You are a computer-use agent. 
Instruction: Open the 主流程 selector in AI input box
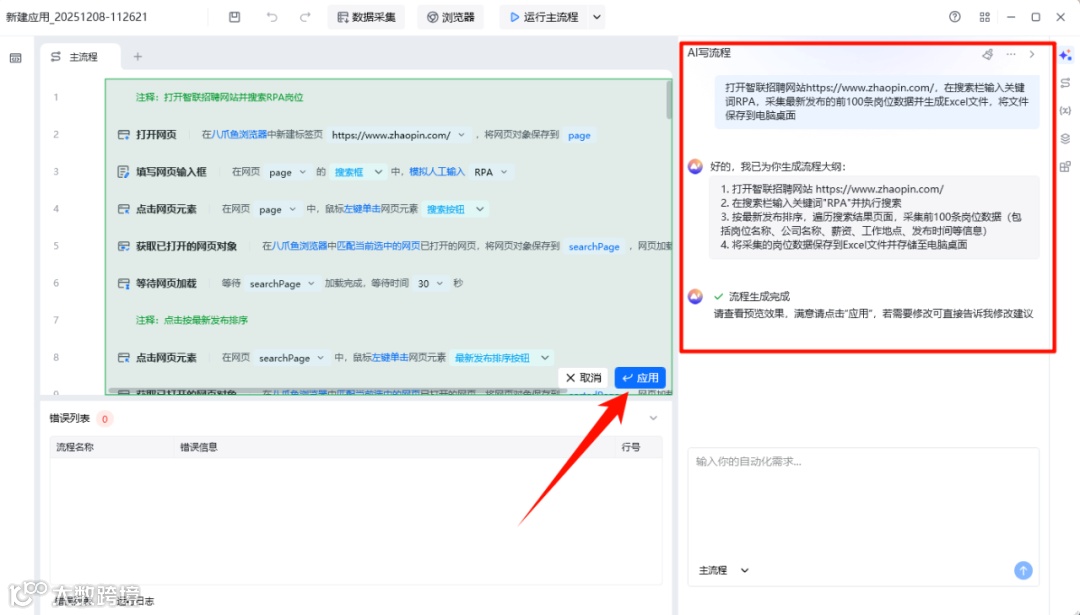coord(723,570)
